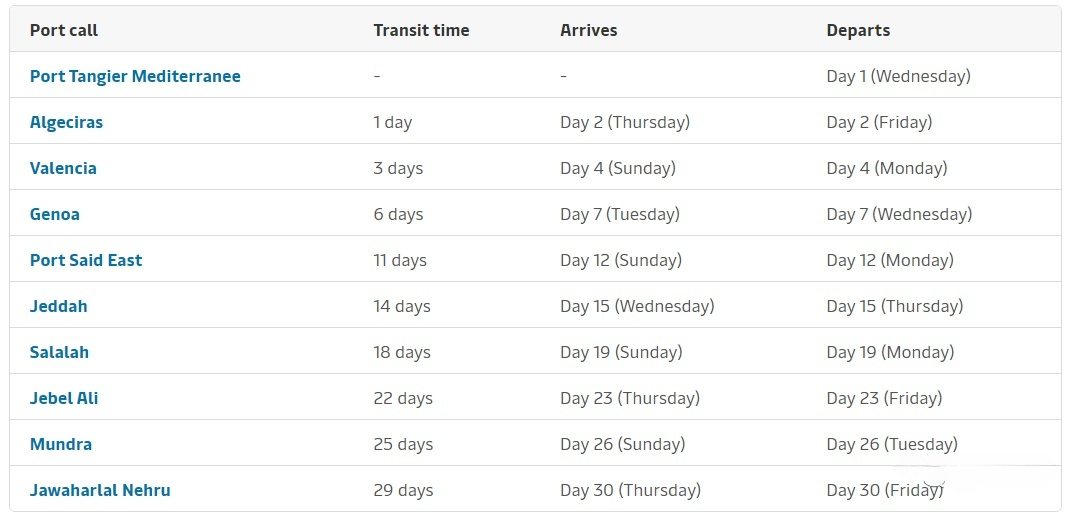Select the Day 1 (Wednesday) departure cell
1066x519 pixels.
pos(899,76)
